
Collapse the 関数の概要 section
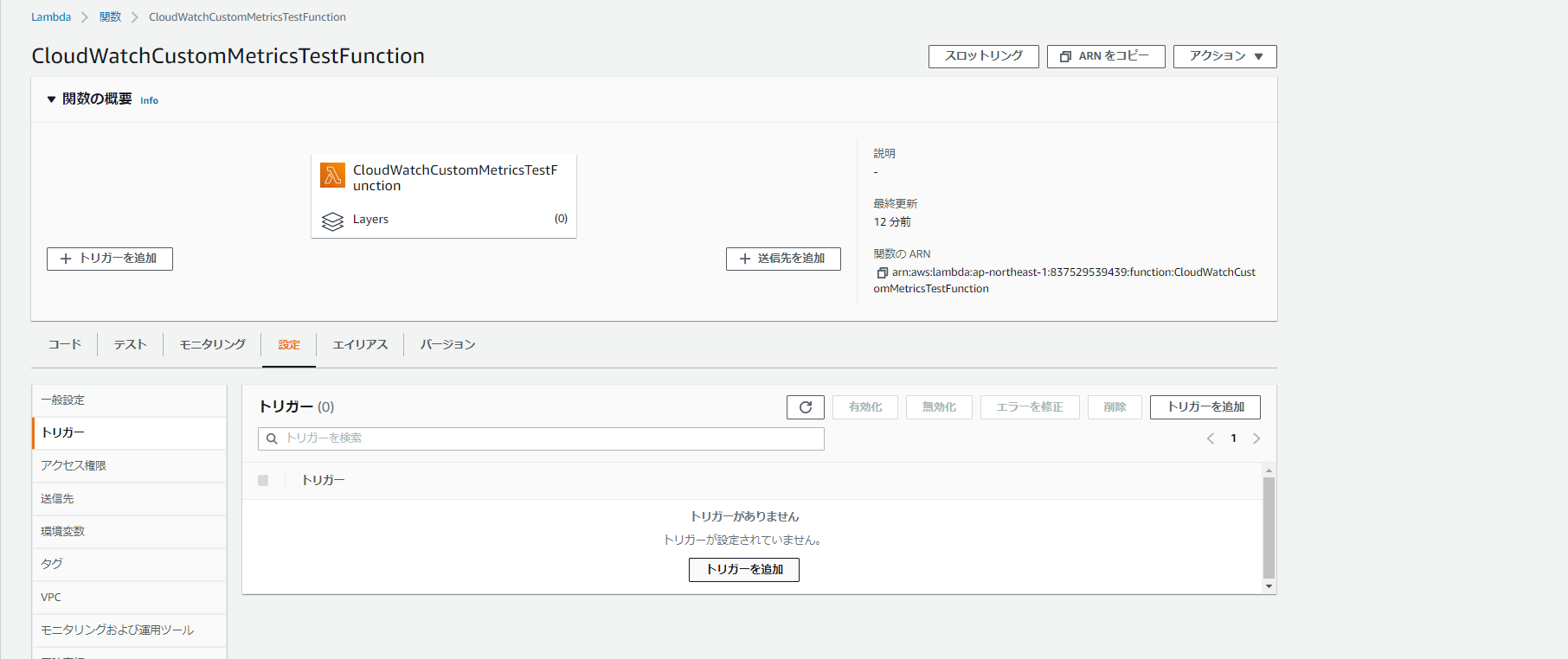tap(51, 99)
